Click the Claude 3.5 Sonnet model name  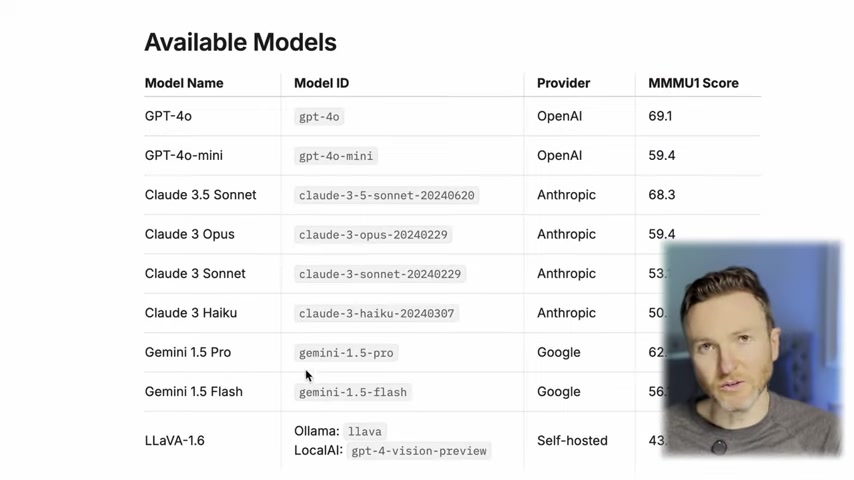coord(200,195)
